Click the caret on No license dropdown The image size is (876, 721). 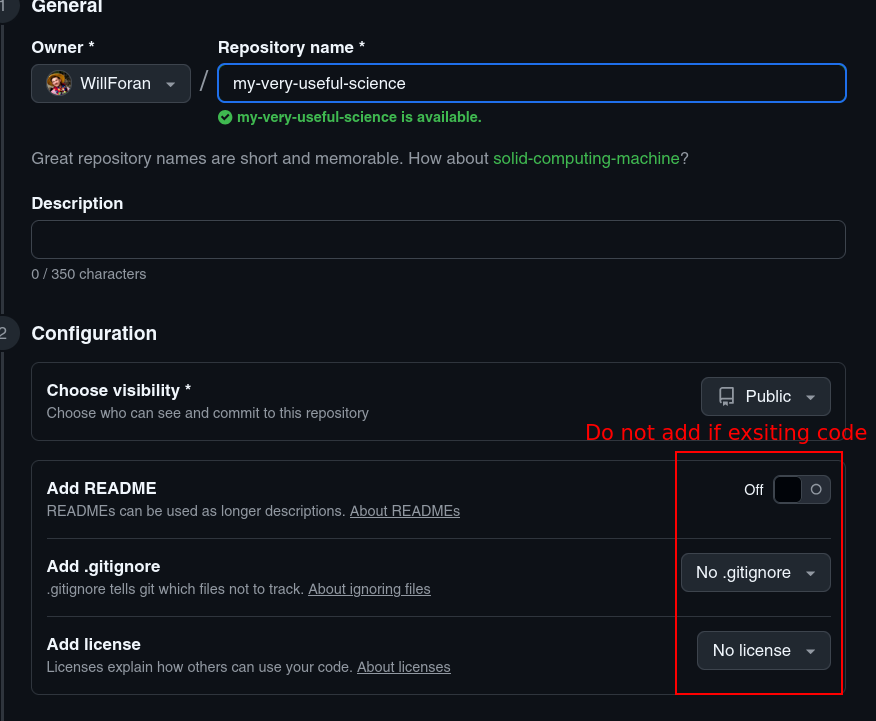pos(811,651)
